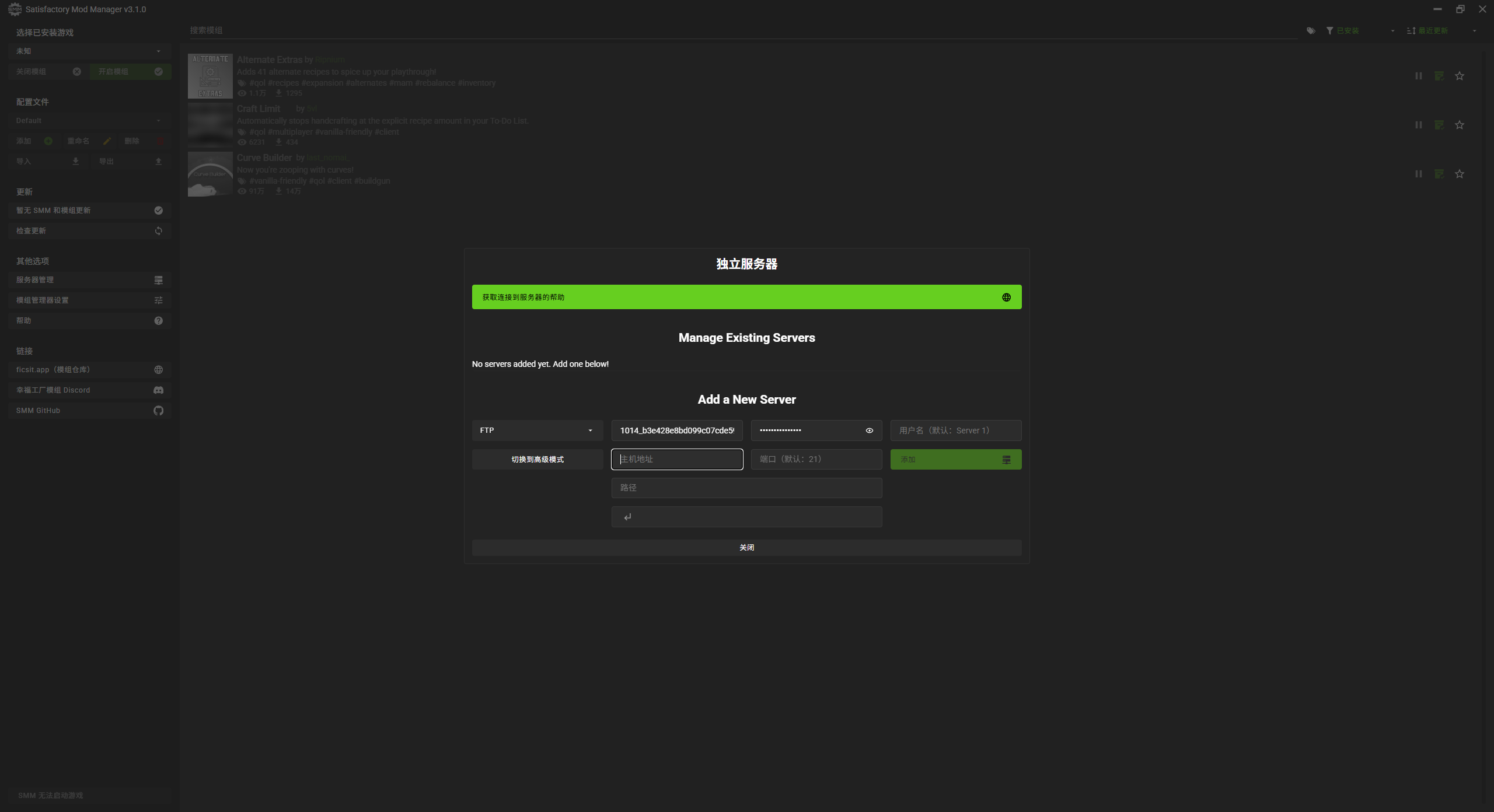Click the green 添加 server button
Image resolution: width=1494 pixels, height=812 pixels.
tap(955, 460)
